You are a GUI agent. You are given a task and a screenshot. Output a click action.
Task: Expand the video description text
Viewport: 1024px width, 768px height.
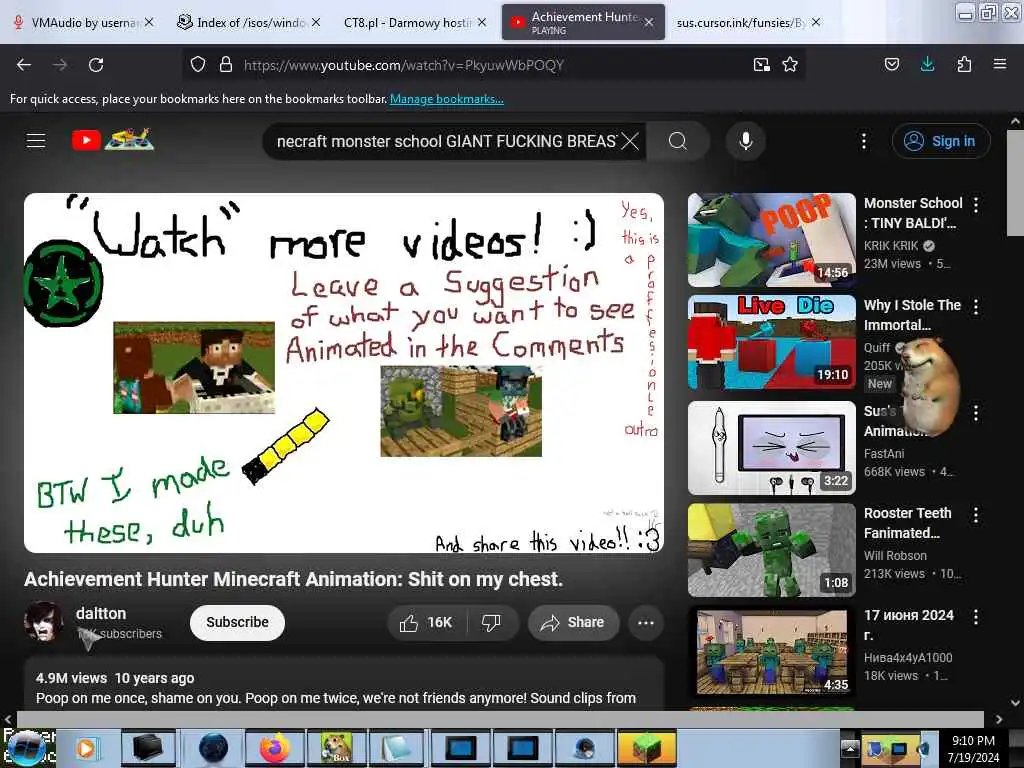point(336,698)
